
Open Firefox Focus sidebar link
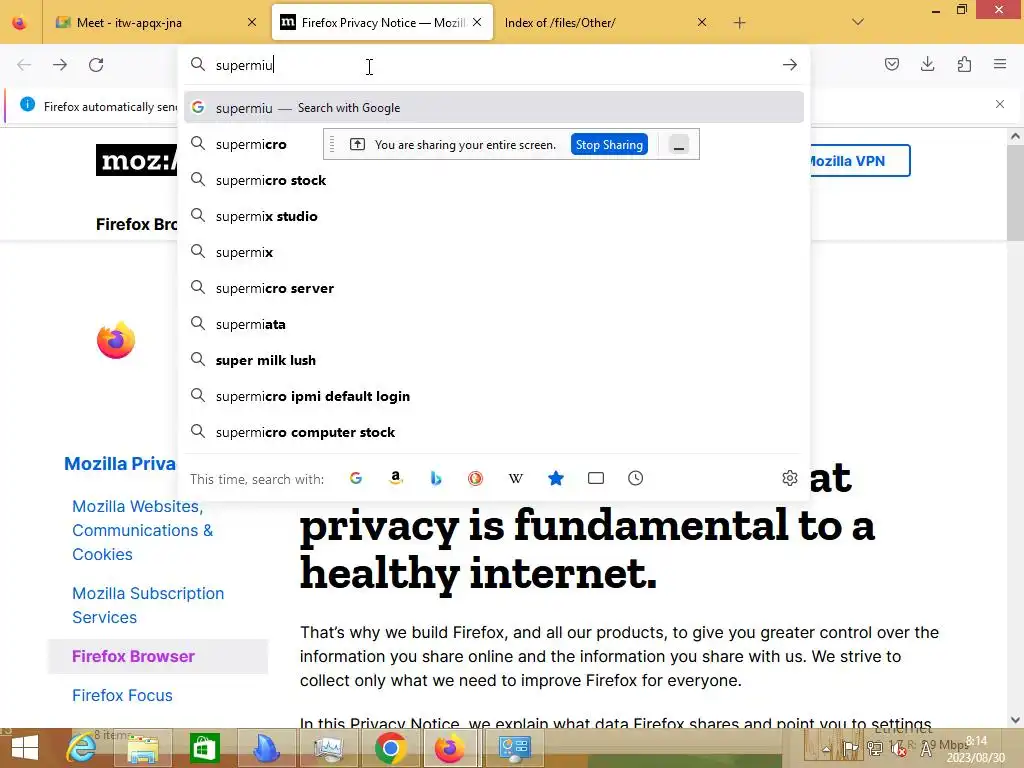click(122, 696)
